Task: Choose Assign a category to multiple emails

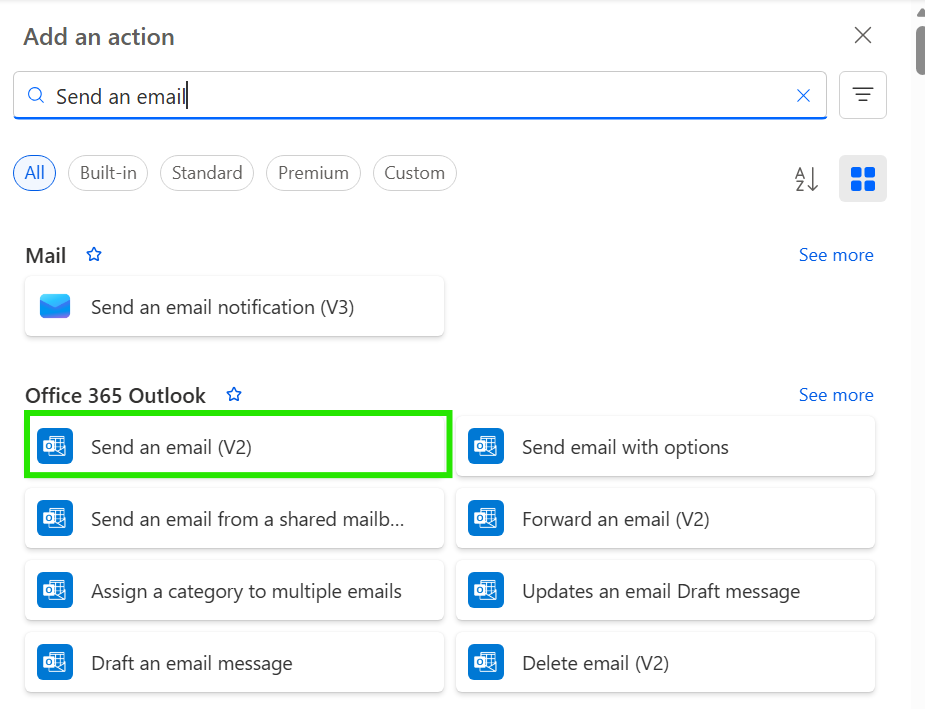Action: coord(234,590)
